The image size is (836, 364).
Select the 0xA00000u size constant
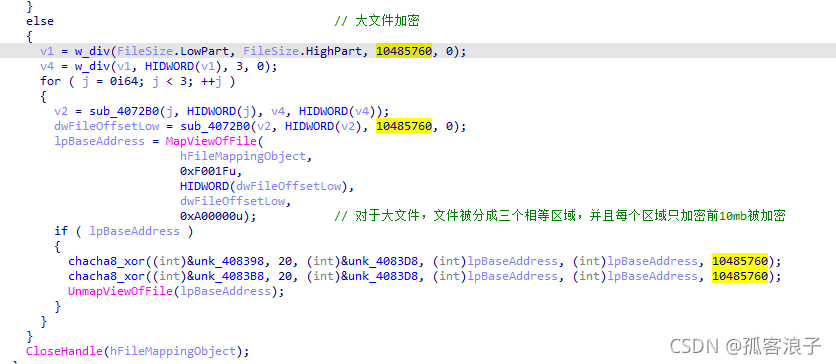[214, 216]
